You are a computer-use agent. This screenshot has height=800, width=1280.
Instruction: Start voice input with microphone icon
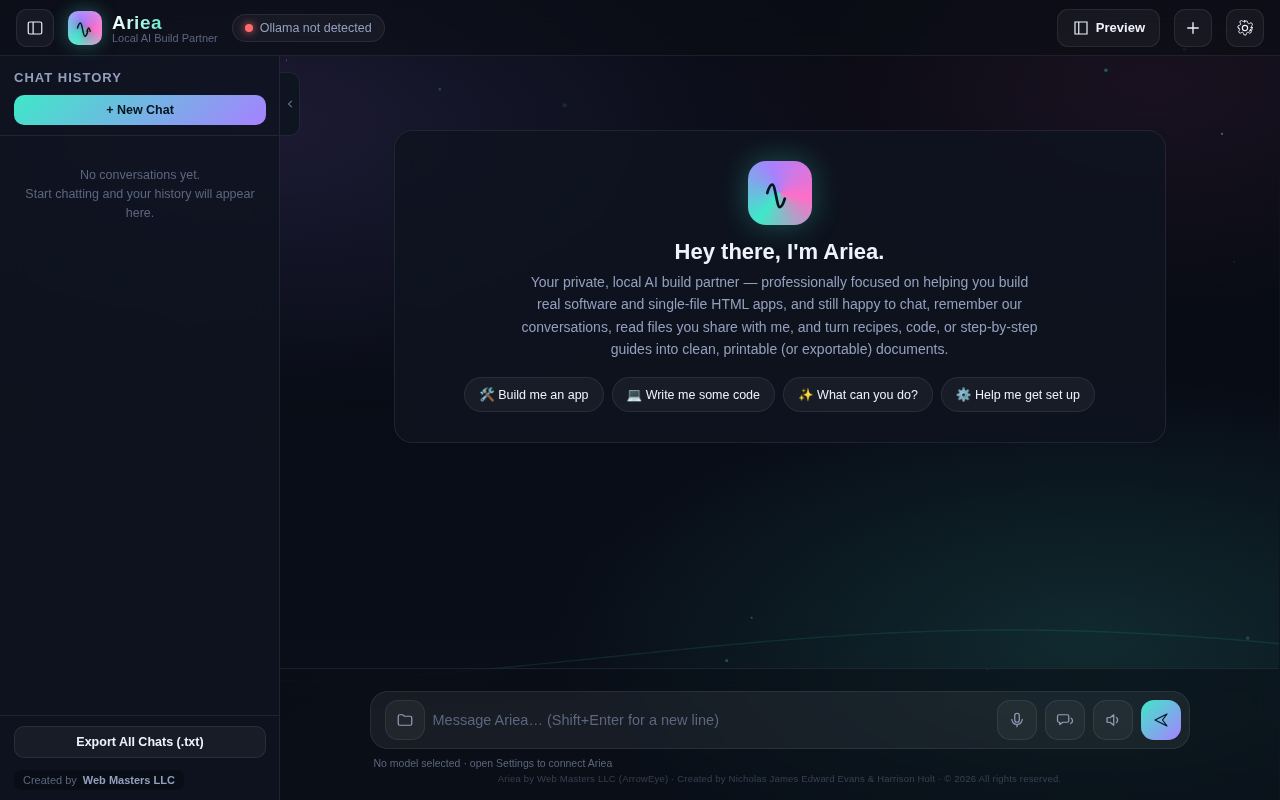[x=1017, y=720]
